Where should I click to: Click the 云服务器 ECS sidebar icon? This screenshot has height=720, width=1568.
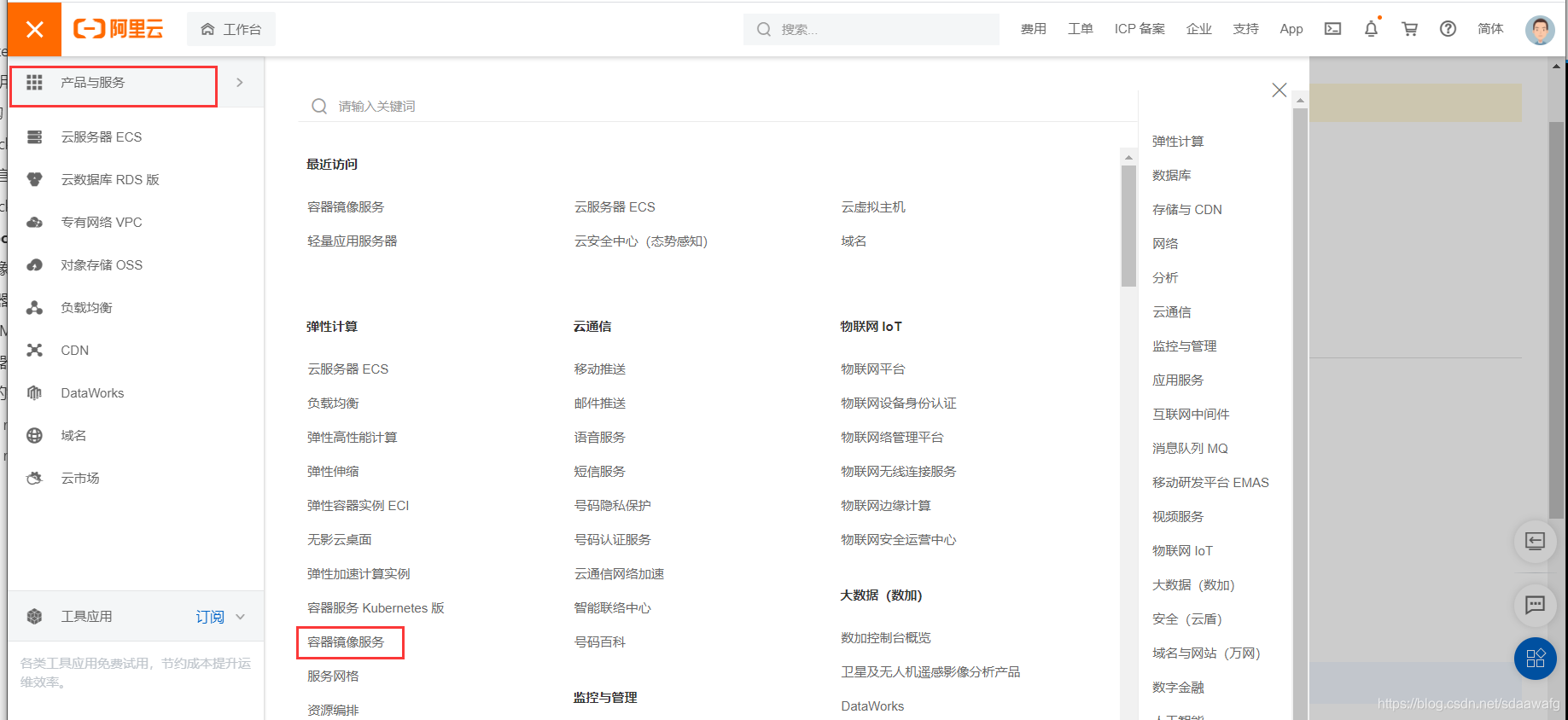click(x=34, y=136)
